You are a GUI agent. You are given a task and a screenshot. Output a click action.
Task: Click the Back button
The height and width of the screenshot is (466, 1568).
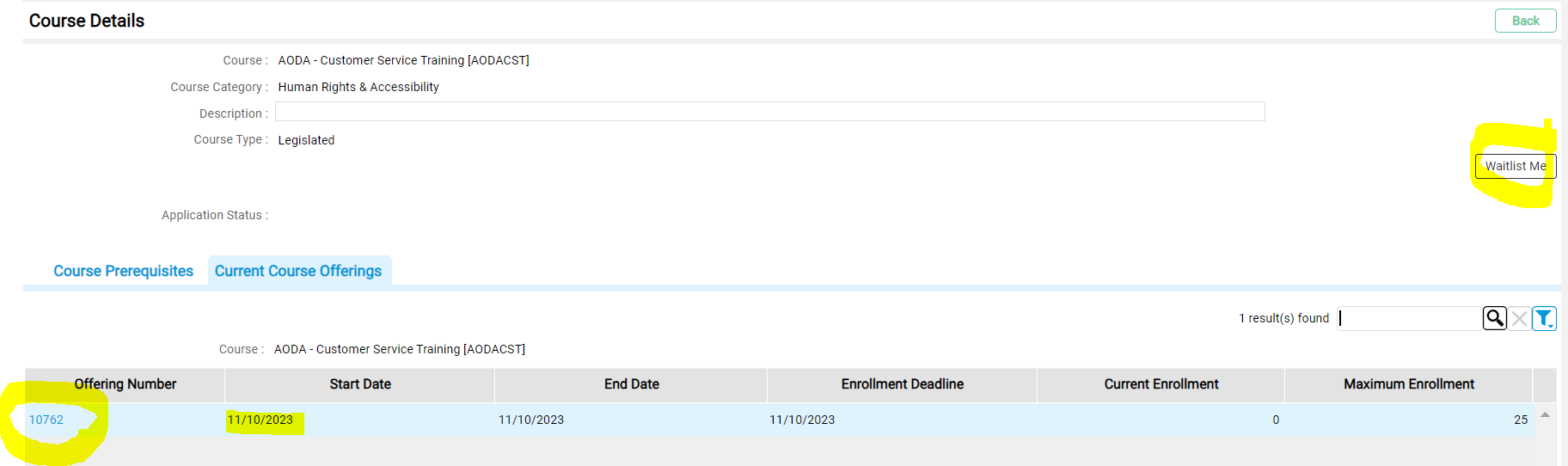1525,21
